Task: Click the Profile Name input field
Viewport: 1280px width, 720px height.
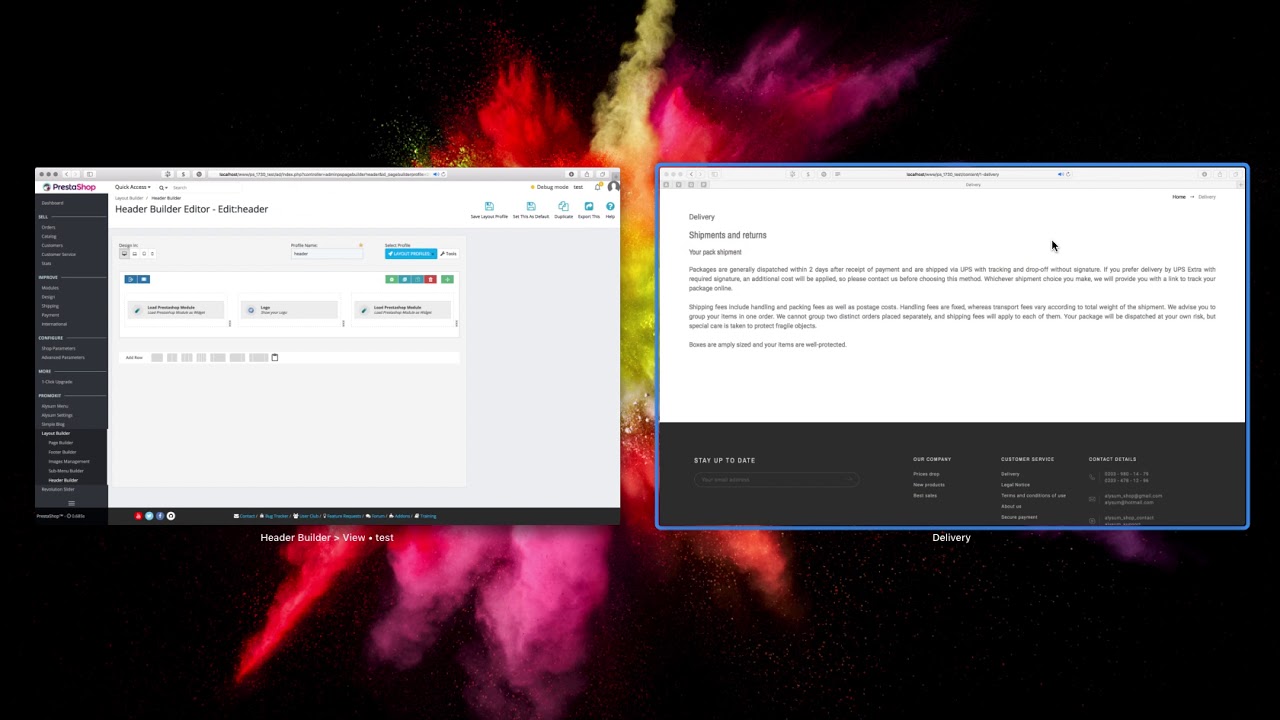Action: click(326, 254)
